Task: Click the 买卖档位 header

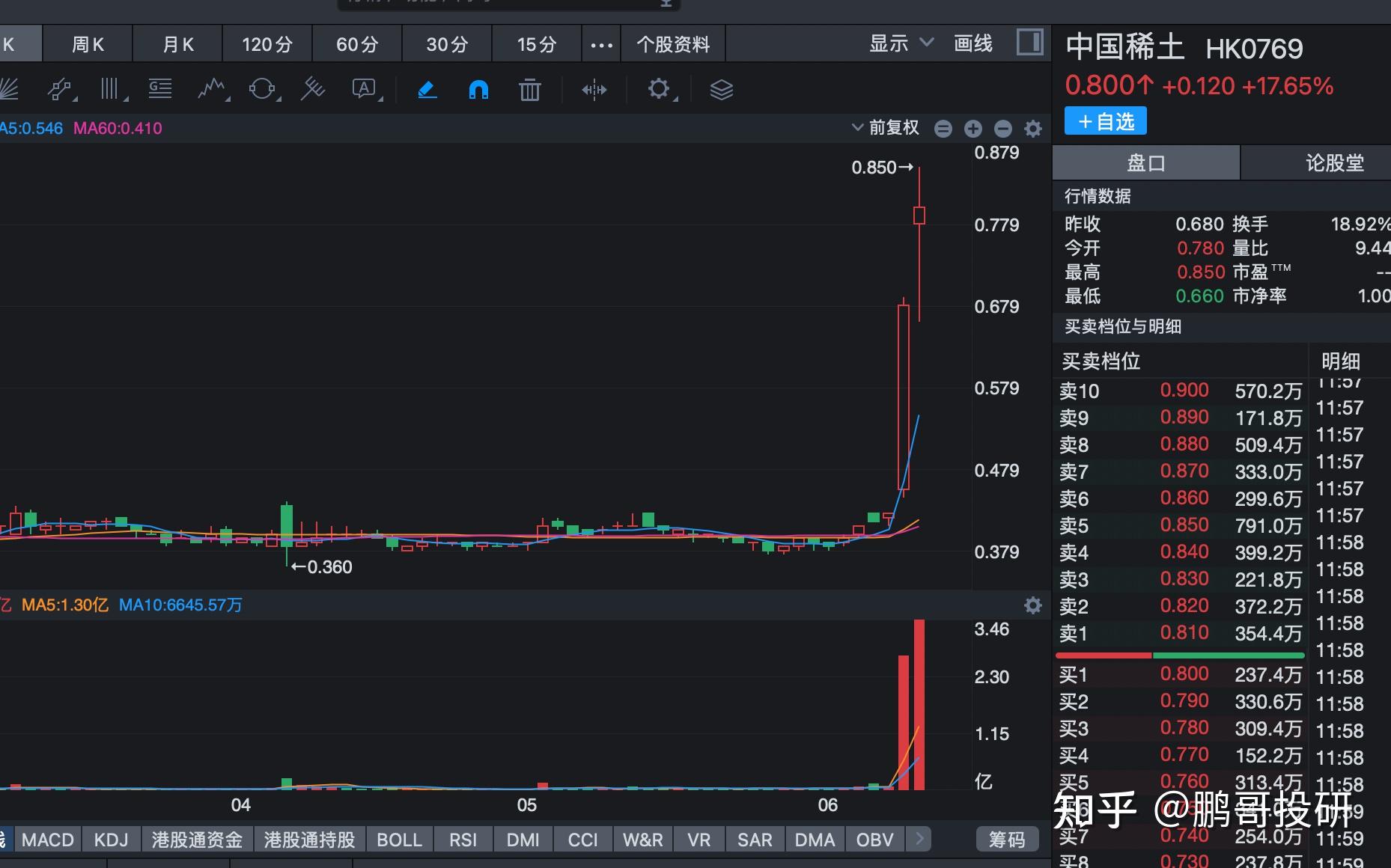Action: pos(1101,361)
